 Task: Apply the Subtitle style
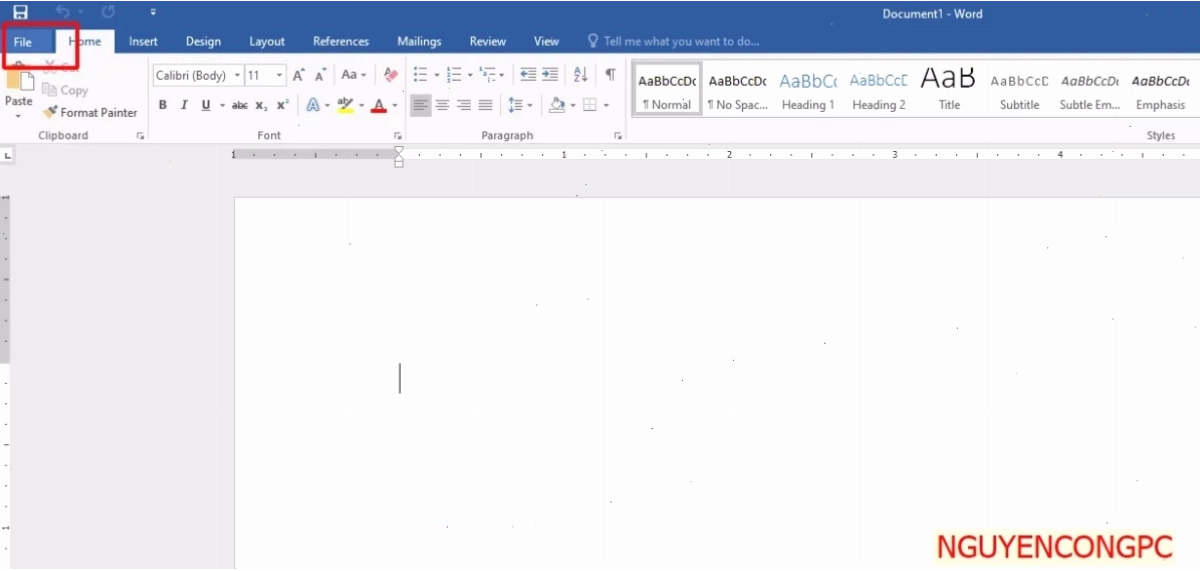(1019, 90)
